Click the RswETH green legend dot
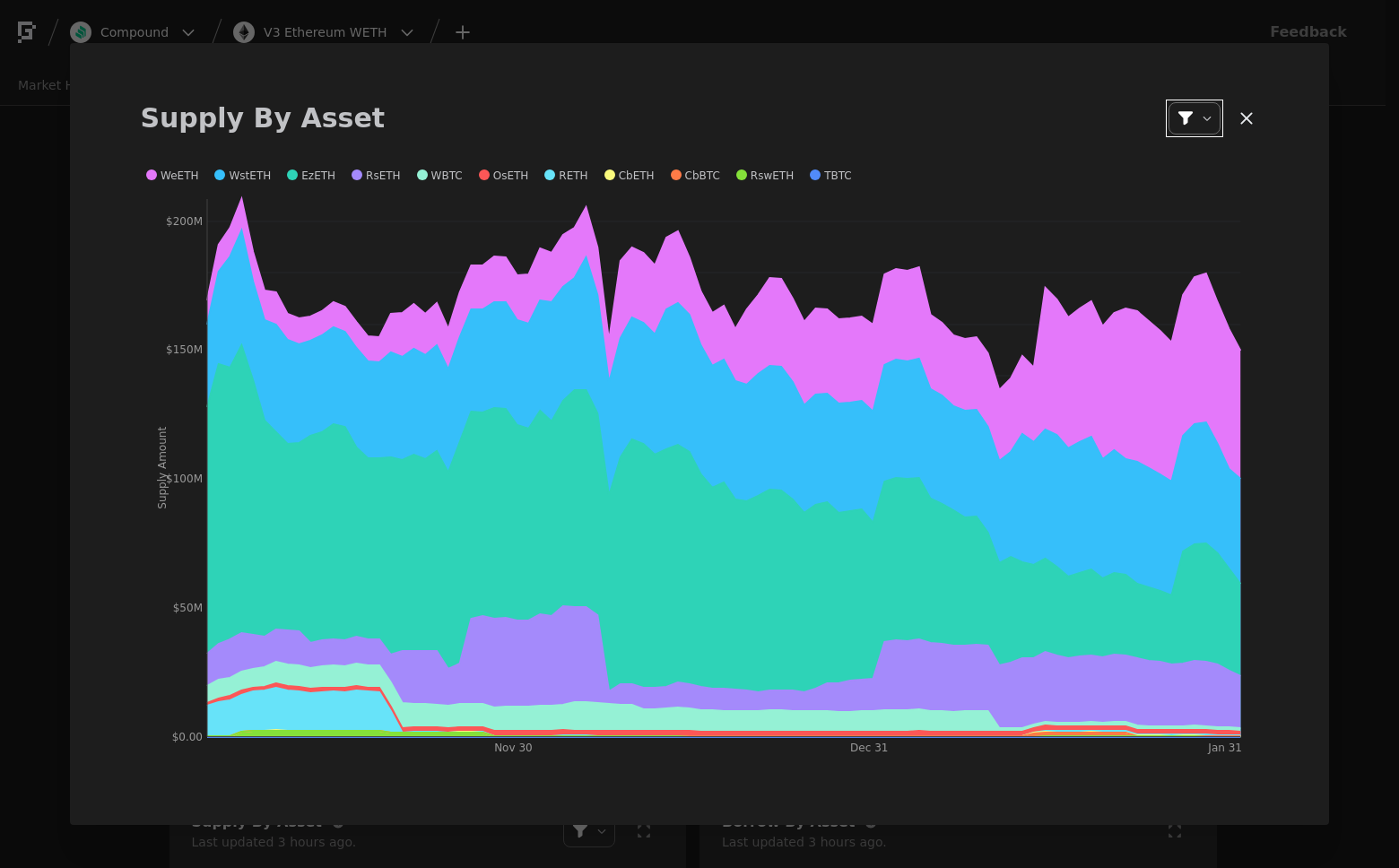Image resolution: width=1399 pixels, height=868 pixels. 742,175
